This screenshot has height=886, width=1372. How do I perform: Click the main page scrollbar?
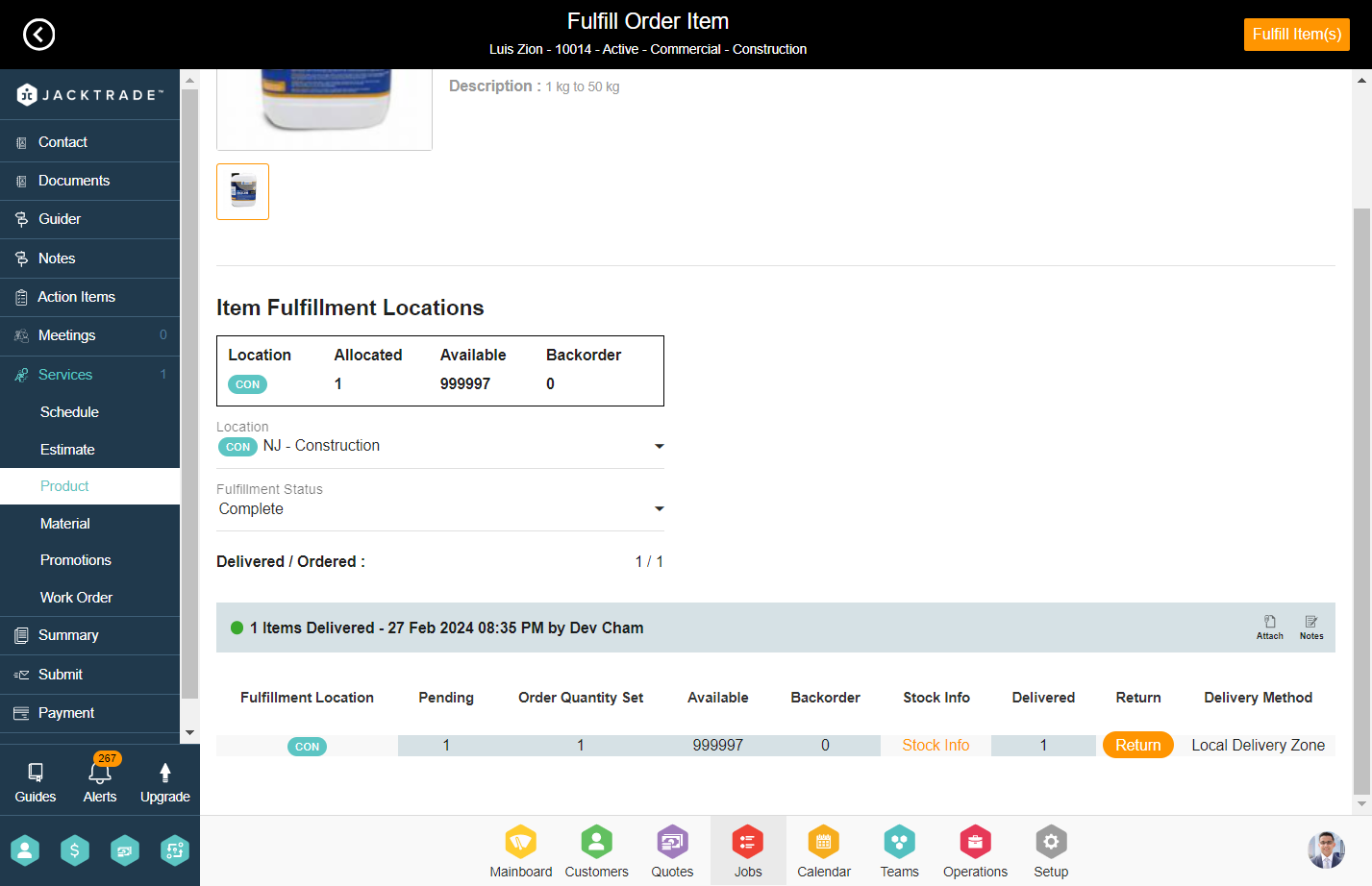coord(1361,500)
